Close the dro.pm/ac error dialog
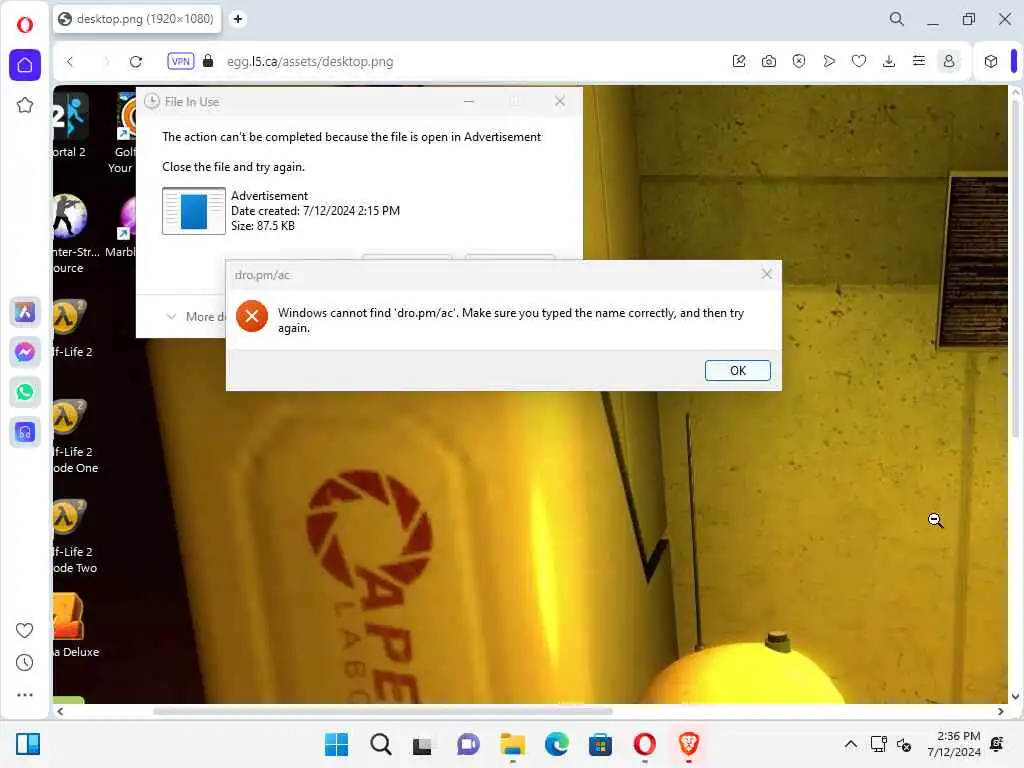This screenshot has width=1024, height=768. tap(767, 274)
